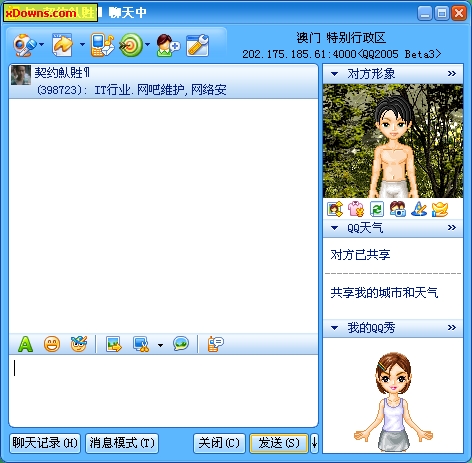Minimize the chat window
The height and width of the screenshot is (463, 472).
[x=425, y=13]
